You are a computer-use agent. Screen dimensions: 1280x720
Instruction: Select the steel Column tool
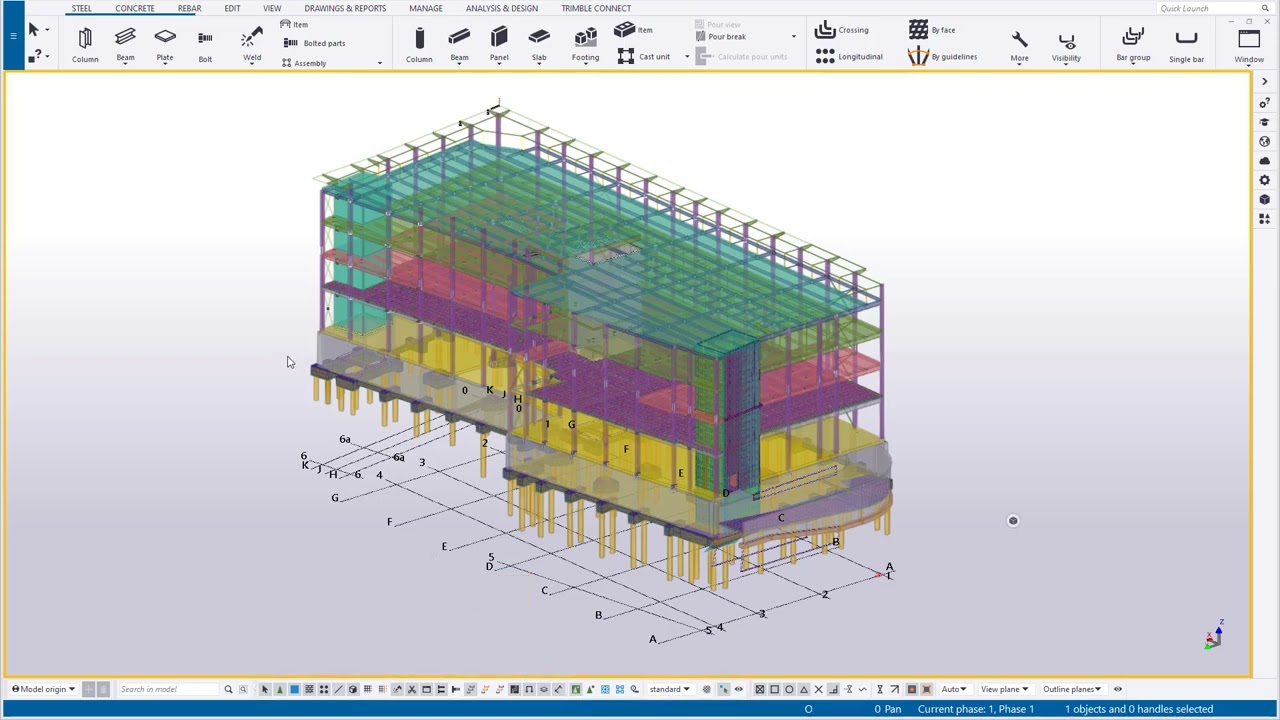pyautogui.click(x=85, y=45)
